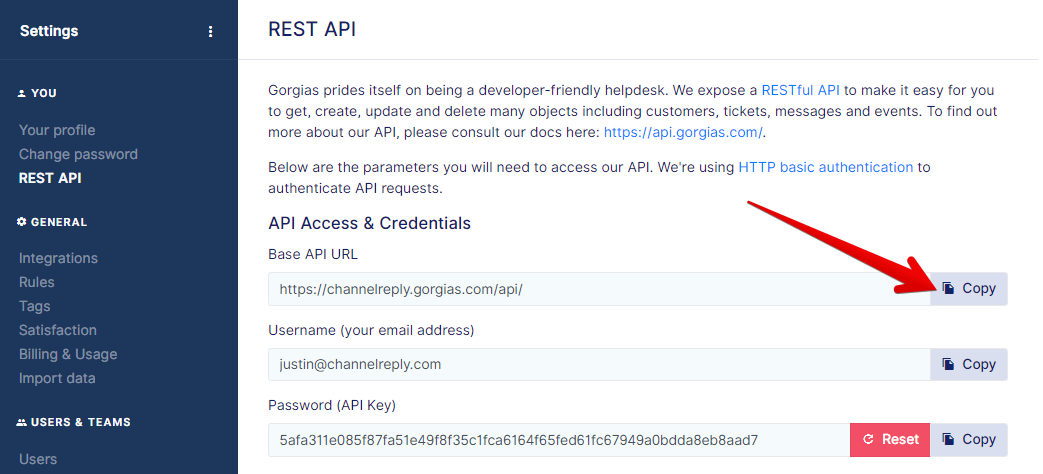This screenshot has height=474, width=1043.
Task: Navigate to Tags settings
Action: pyautogui.click(x=35, y=306)
